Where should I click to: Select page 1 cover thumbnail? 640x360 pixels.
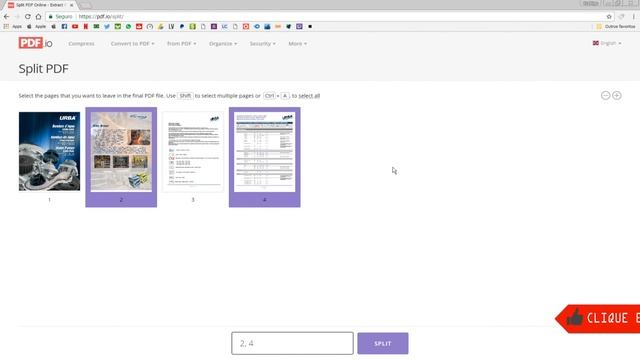pos(49,151)
